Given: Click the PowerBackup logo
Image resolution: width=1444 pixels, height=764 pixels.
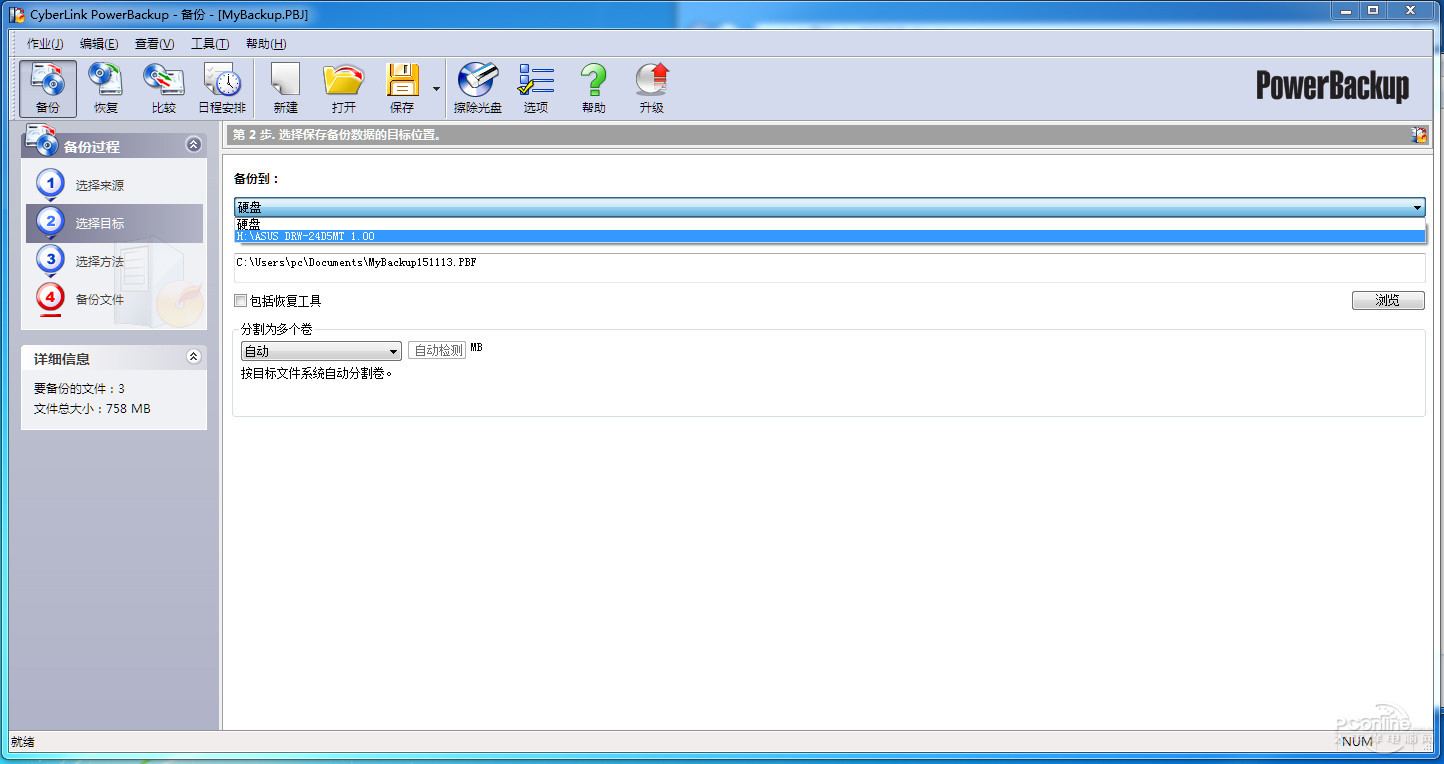Looking at the screenshot, I should pos(1333,87).
